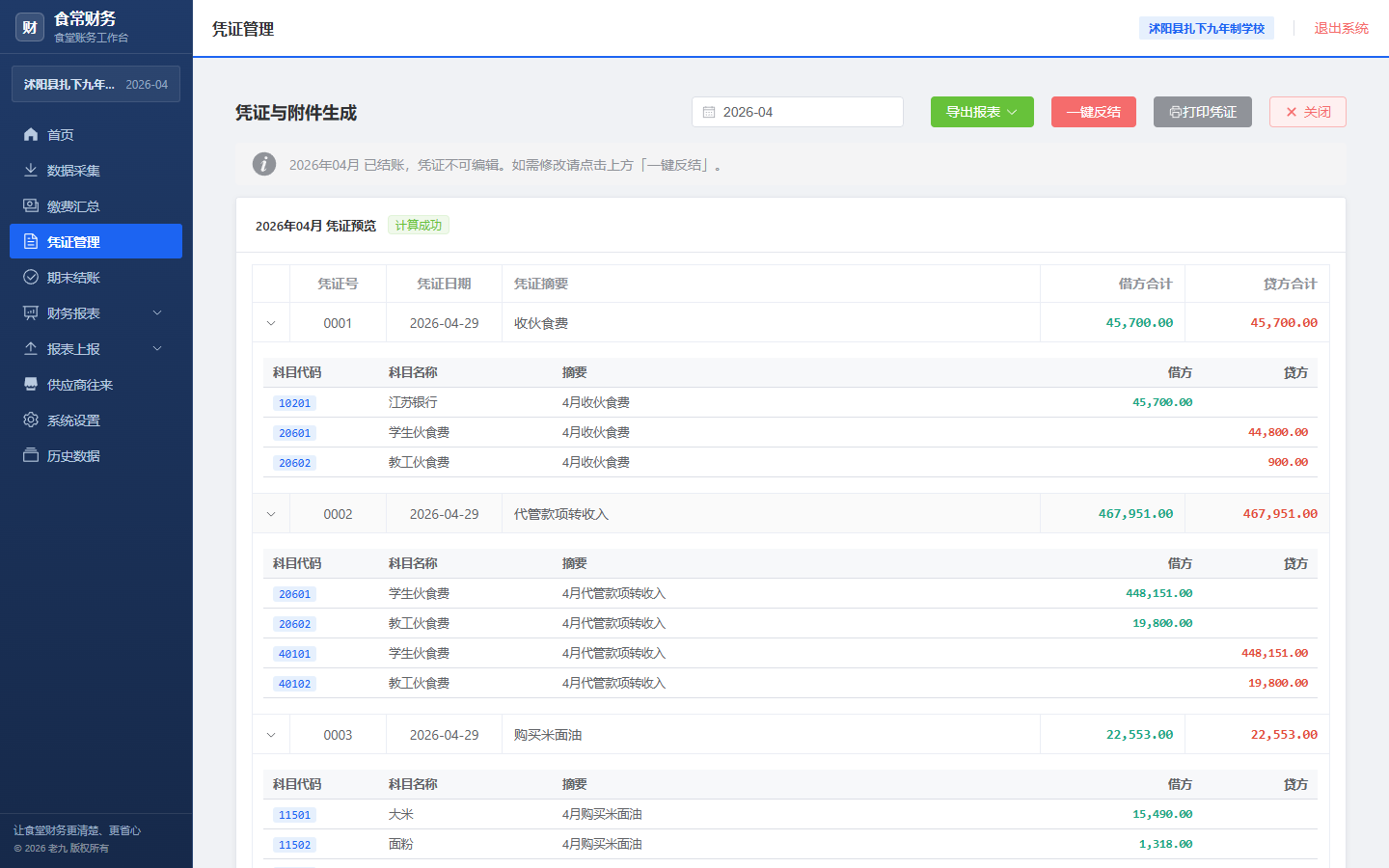1389x868 pixels.
Task: Click the document icon beside 凭证管理
Action: tap(31, 241)
